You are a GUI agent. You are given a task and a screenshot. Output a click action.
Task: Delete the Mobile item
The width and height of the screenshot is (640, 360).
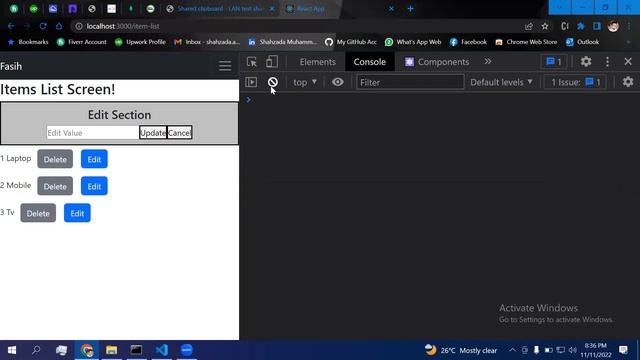click(55, 186)
